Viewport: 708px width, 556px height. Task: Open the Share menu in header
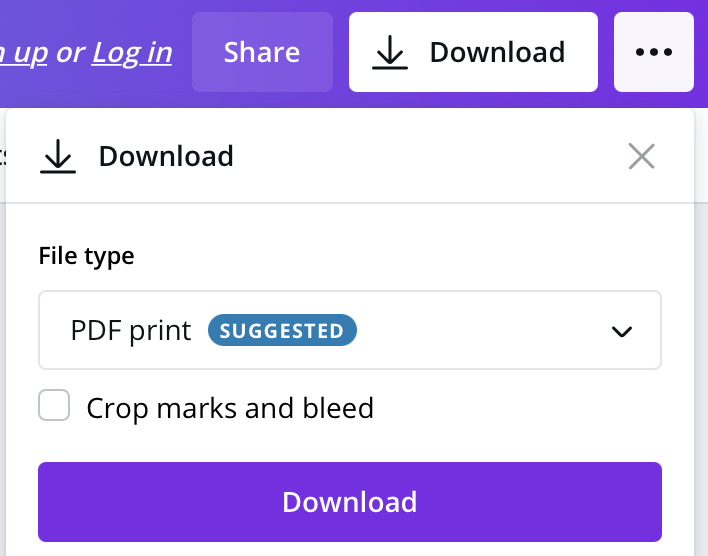[262, 52]
